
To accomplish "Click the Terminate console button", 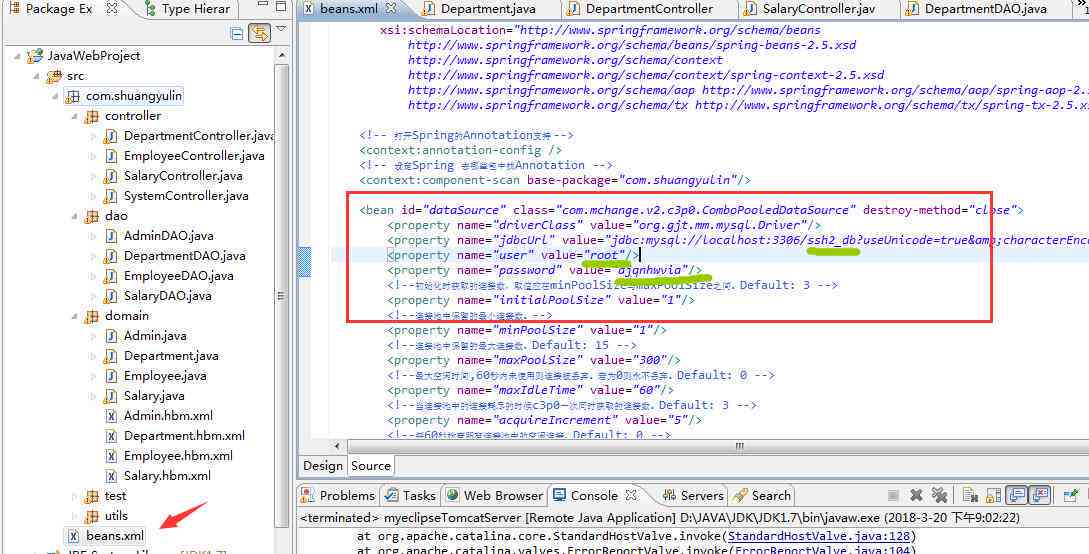I will coord(894,495).
